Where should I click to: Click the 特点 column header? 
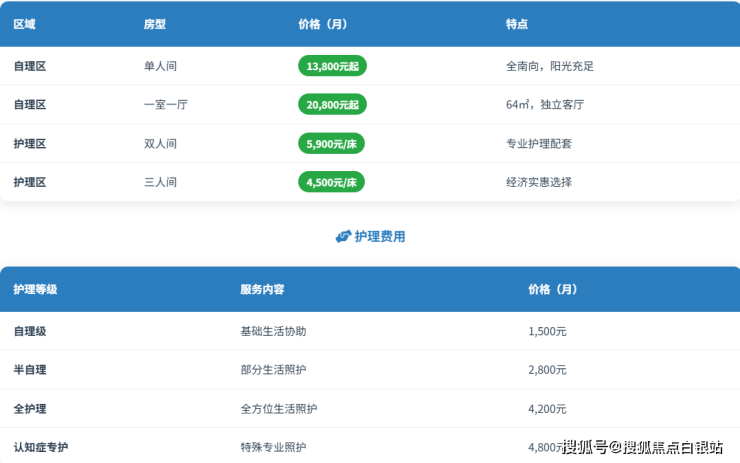(517, 24)
